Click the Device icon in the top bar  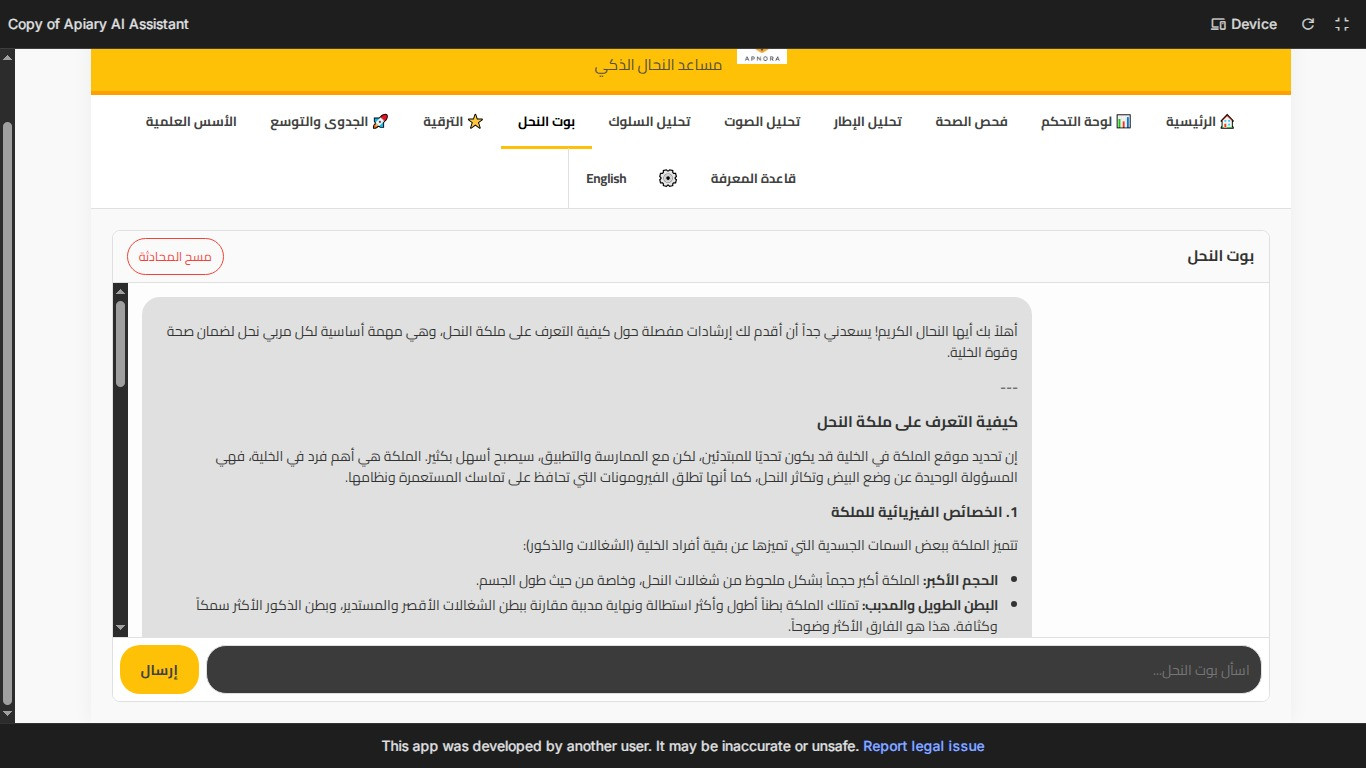[x=1218, y=24]
